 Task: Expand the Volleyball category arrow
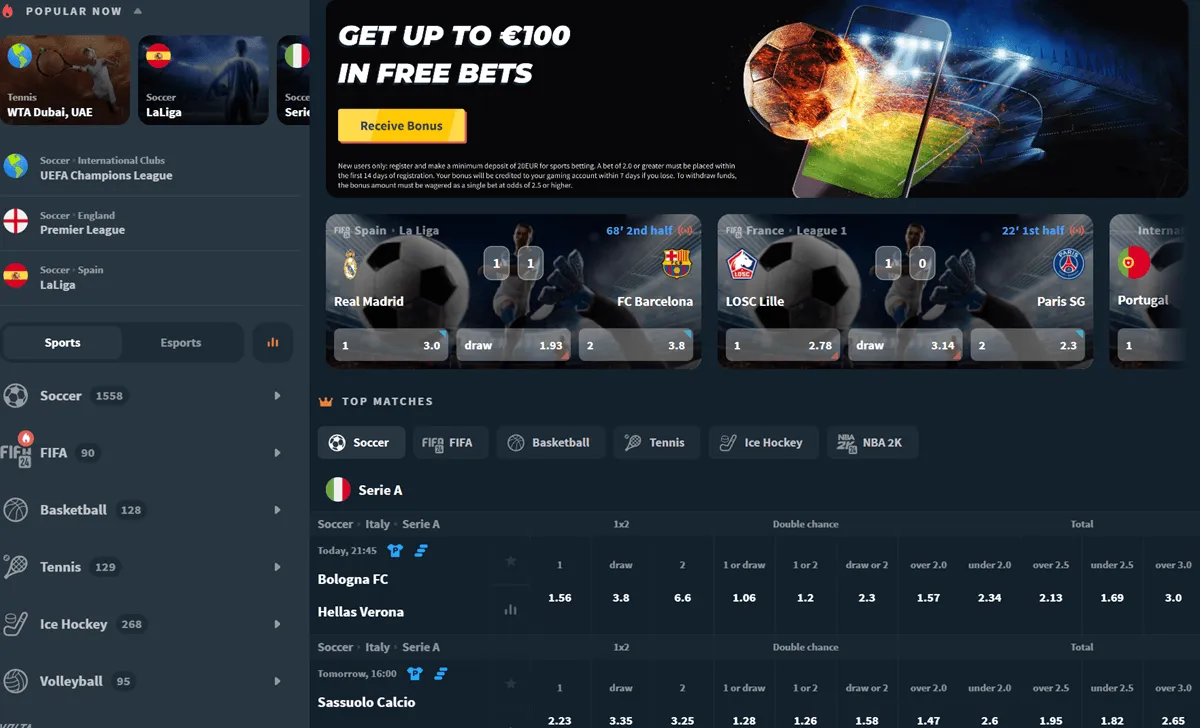[277, 681]
